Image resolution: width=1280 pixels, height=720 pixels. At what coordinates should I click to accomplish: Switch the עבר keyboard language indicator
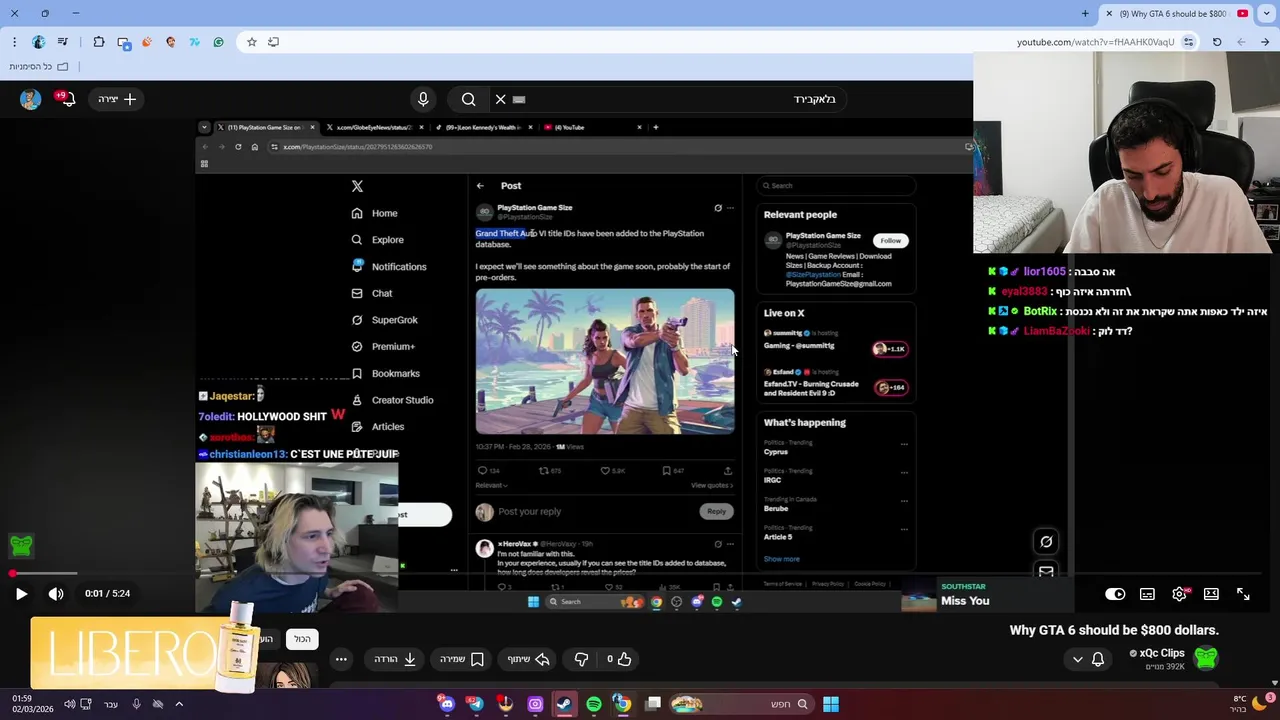[x=111, y=704]
